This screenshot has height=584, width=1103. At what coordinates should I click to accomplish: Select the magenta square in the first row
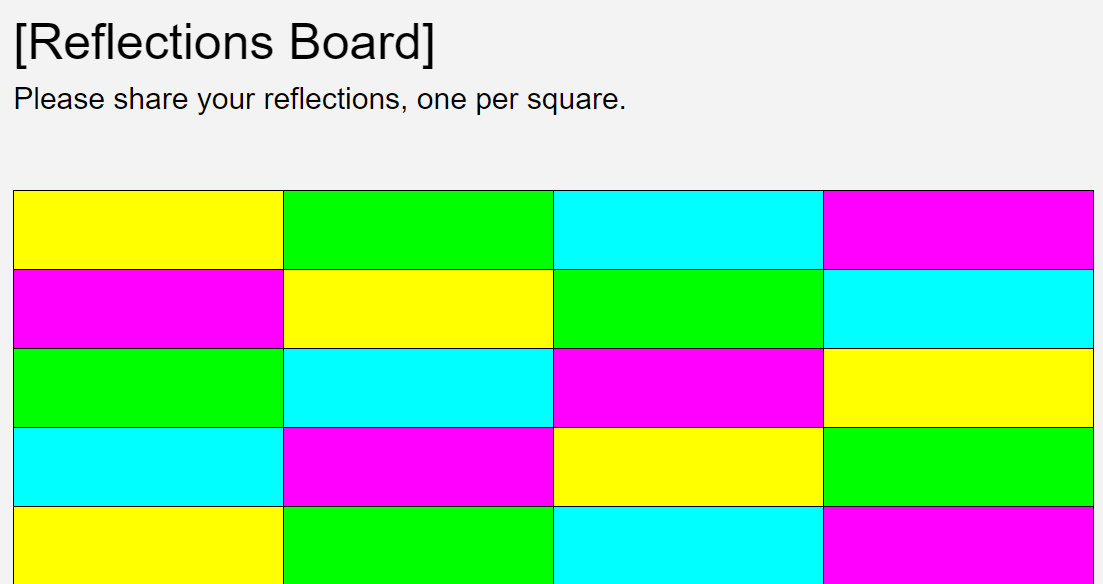click(958, 230)
